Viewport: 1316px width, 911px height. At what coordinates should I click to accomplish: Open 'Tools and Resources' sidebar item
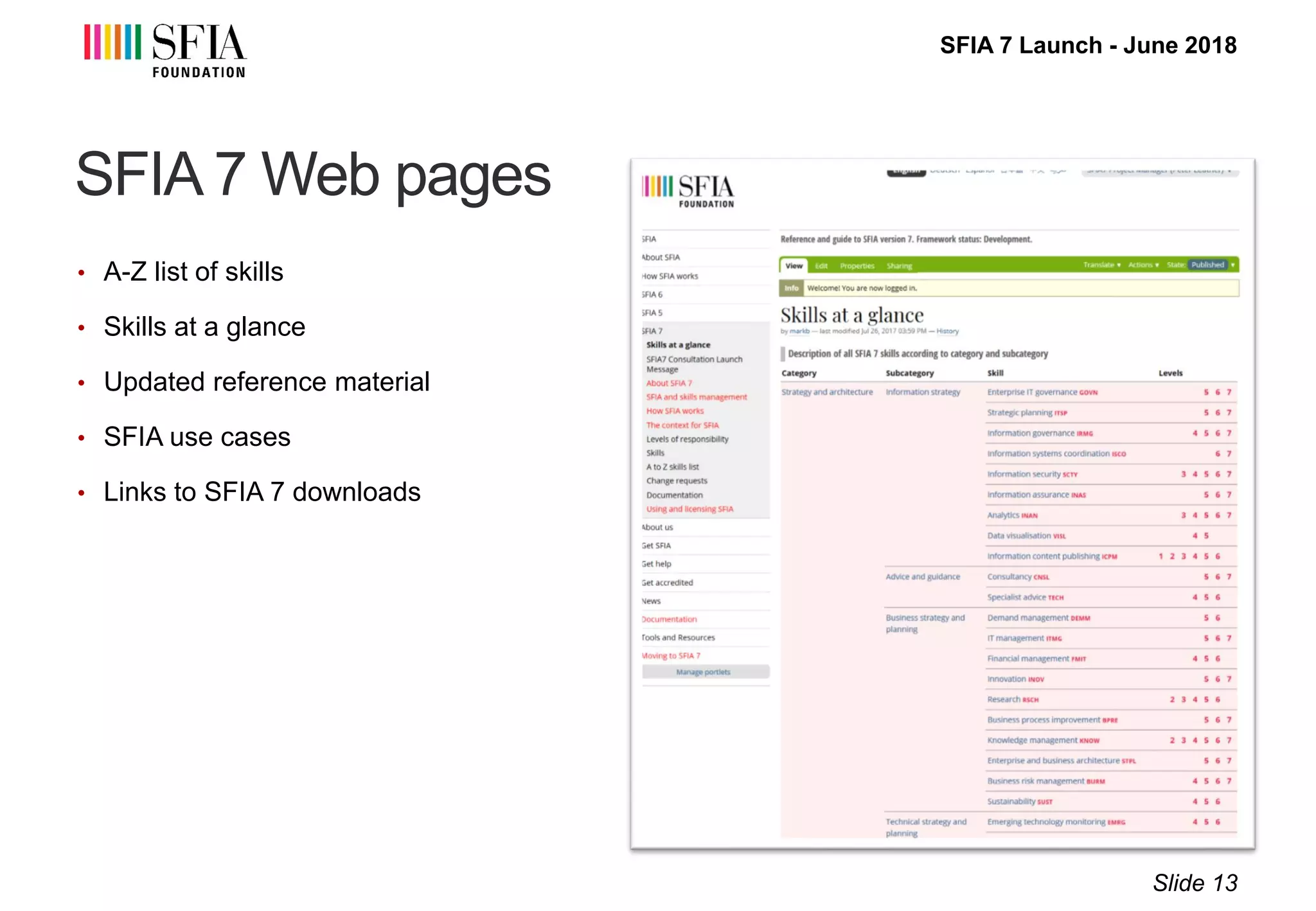coord(678,638)
